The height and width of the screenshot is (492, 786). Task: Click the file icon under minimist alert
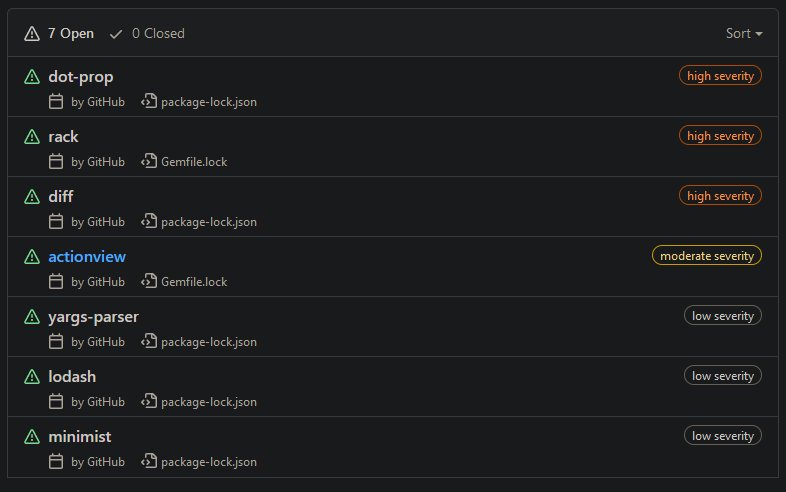click(x=149, y=461)
